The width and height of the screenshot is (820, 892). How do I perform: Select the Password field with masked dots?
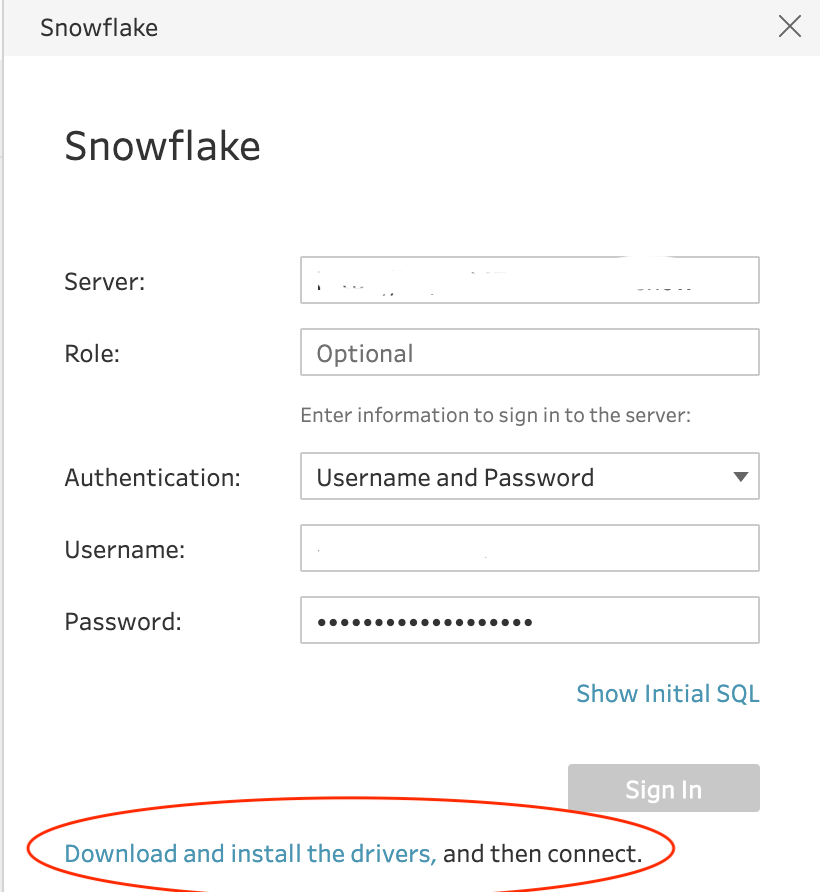pos(529,621)
